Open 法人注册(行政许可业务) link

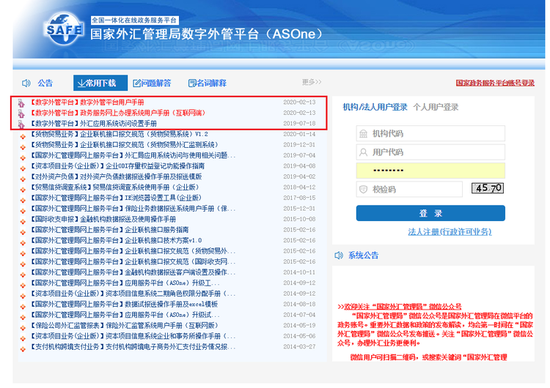449,232
